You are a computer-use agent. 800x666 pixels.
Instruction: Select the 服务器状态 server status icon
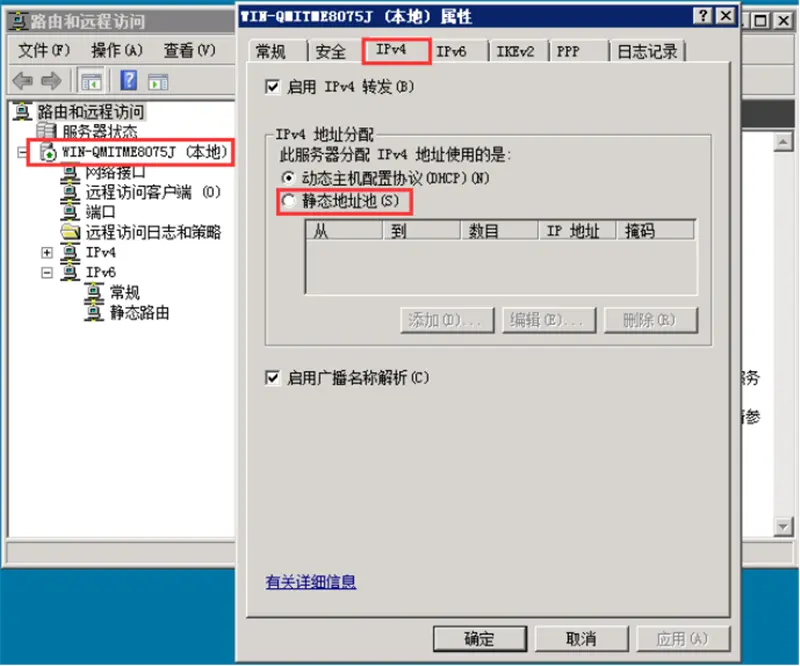point(46,131)
